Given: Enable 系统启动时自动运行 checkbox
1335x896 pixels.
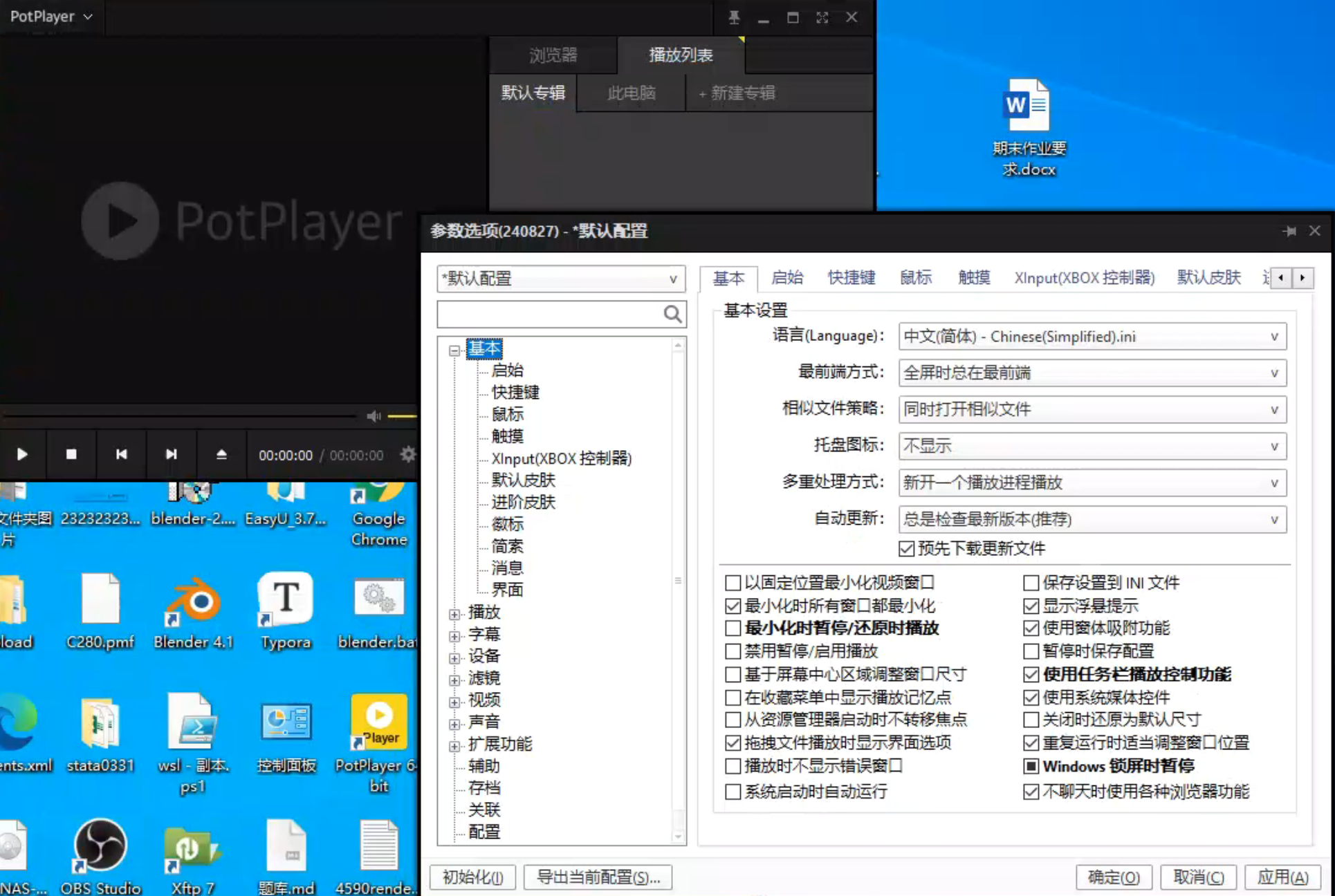Looking at the screenshot, I should 733,792.
